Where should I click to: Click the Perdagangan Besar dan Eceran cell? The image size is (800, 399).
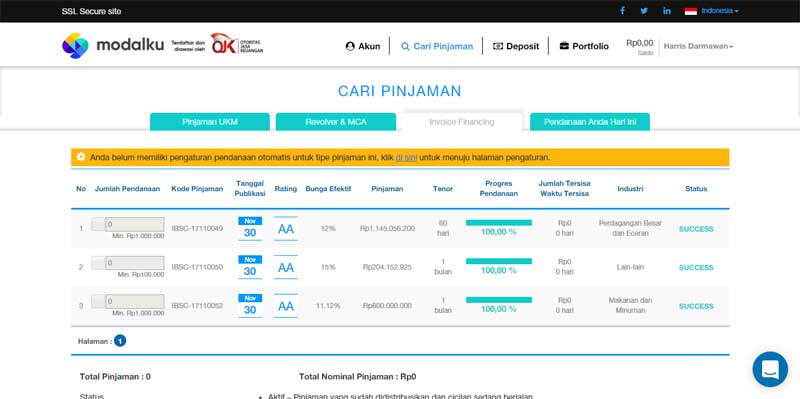tap(630, 228)
